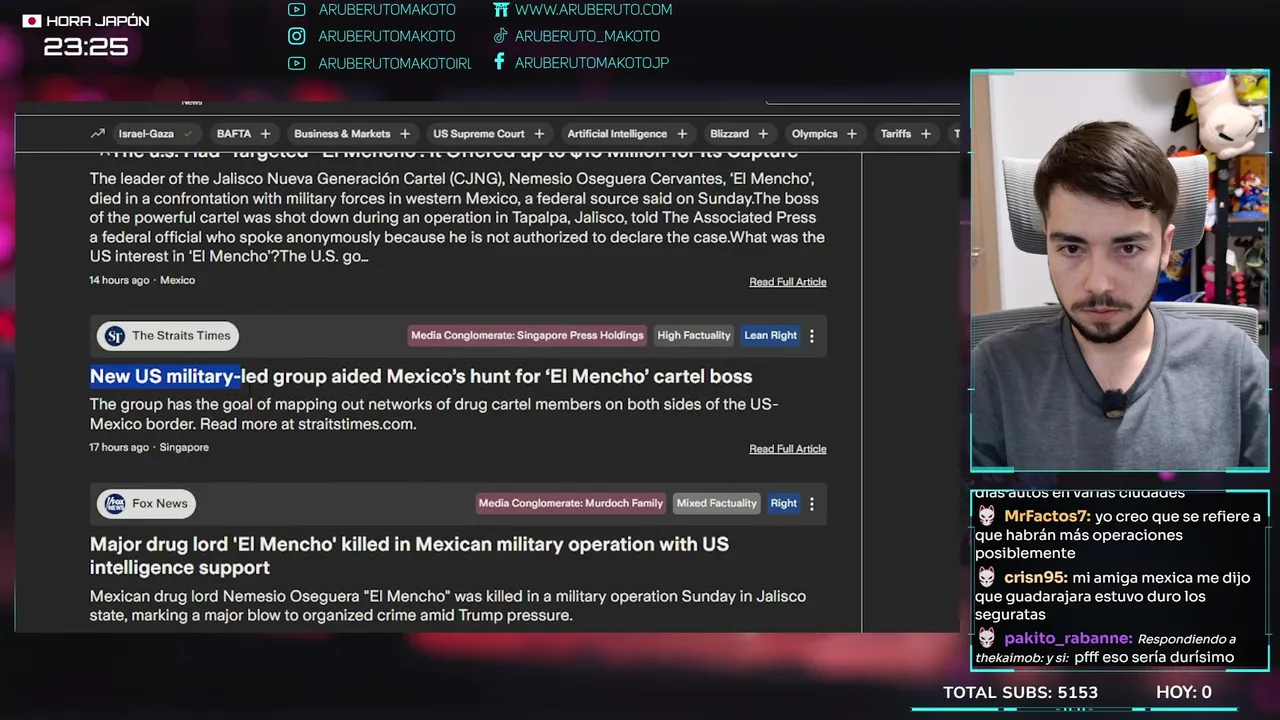Click the Fox News source badge
Image resolution: width=1280 pixels, height=720 pixels.
pos(146,504)
